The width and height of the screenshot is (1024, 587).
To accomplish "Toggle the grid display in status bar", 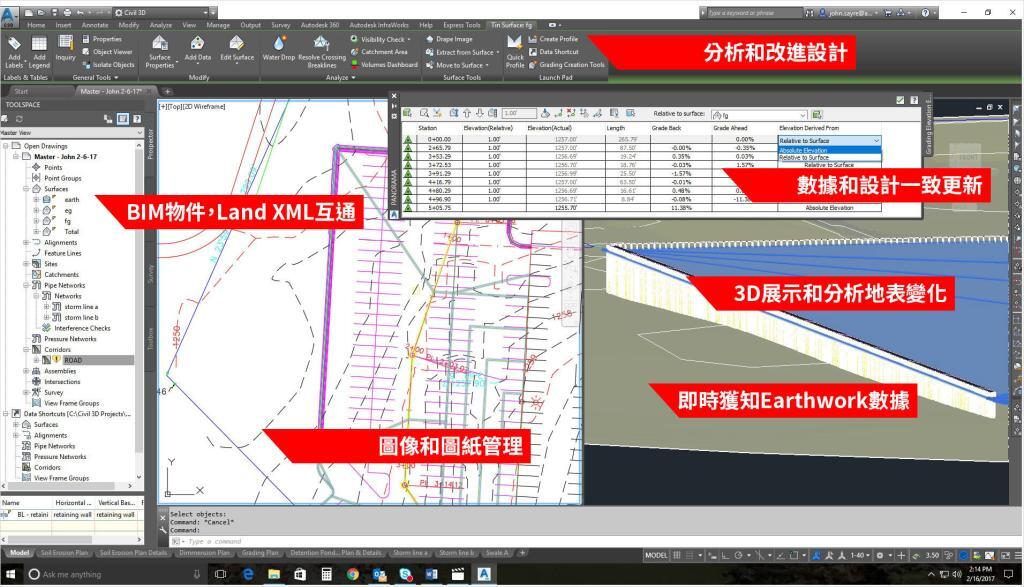I will coord(677,556).
